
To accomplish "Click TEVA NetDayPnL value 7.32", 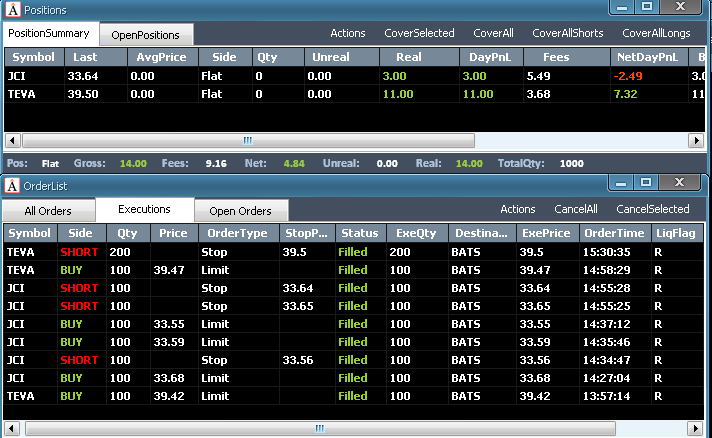I will tap(626, 94).
